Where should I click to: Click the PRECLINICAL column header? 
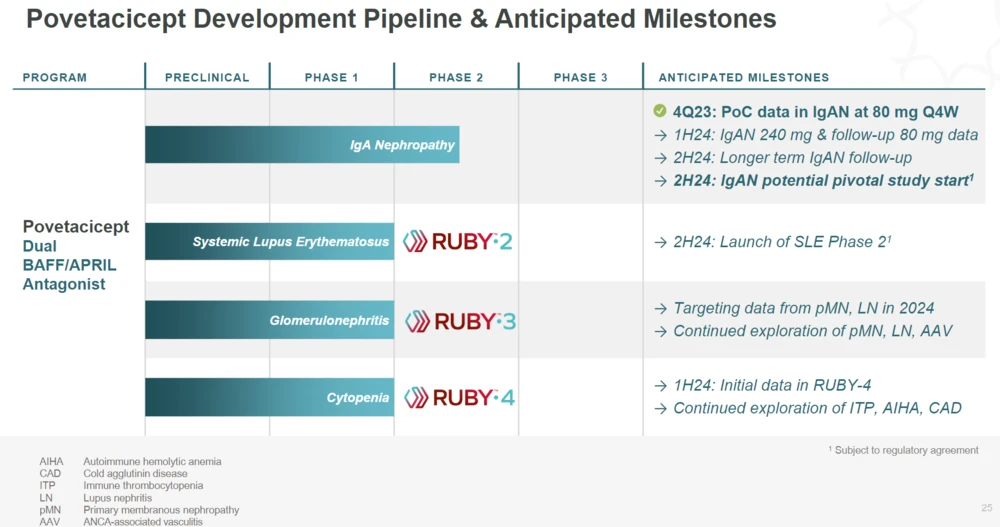tap(207, 77)
